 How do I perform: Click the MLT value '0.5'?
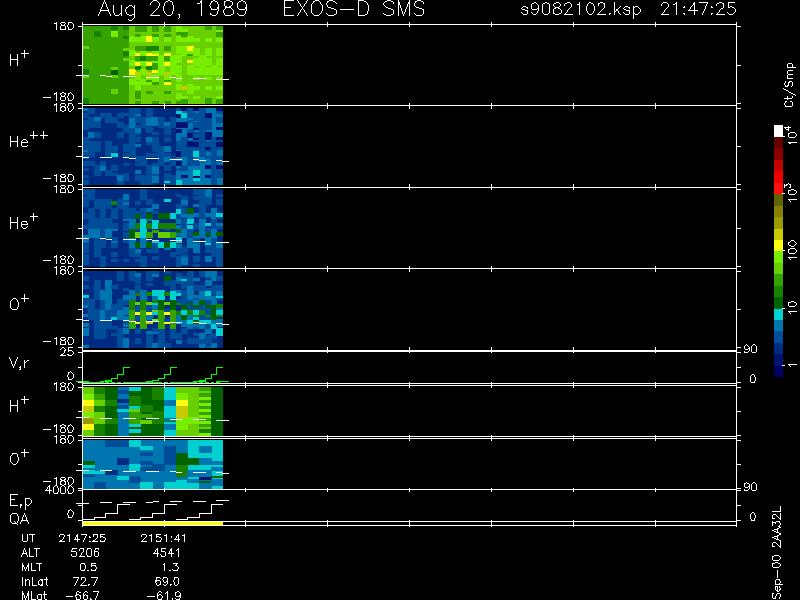point(88,567)
